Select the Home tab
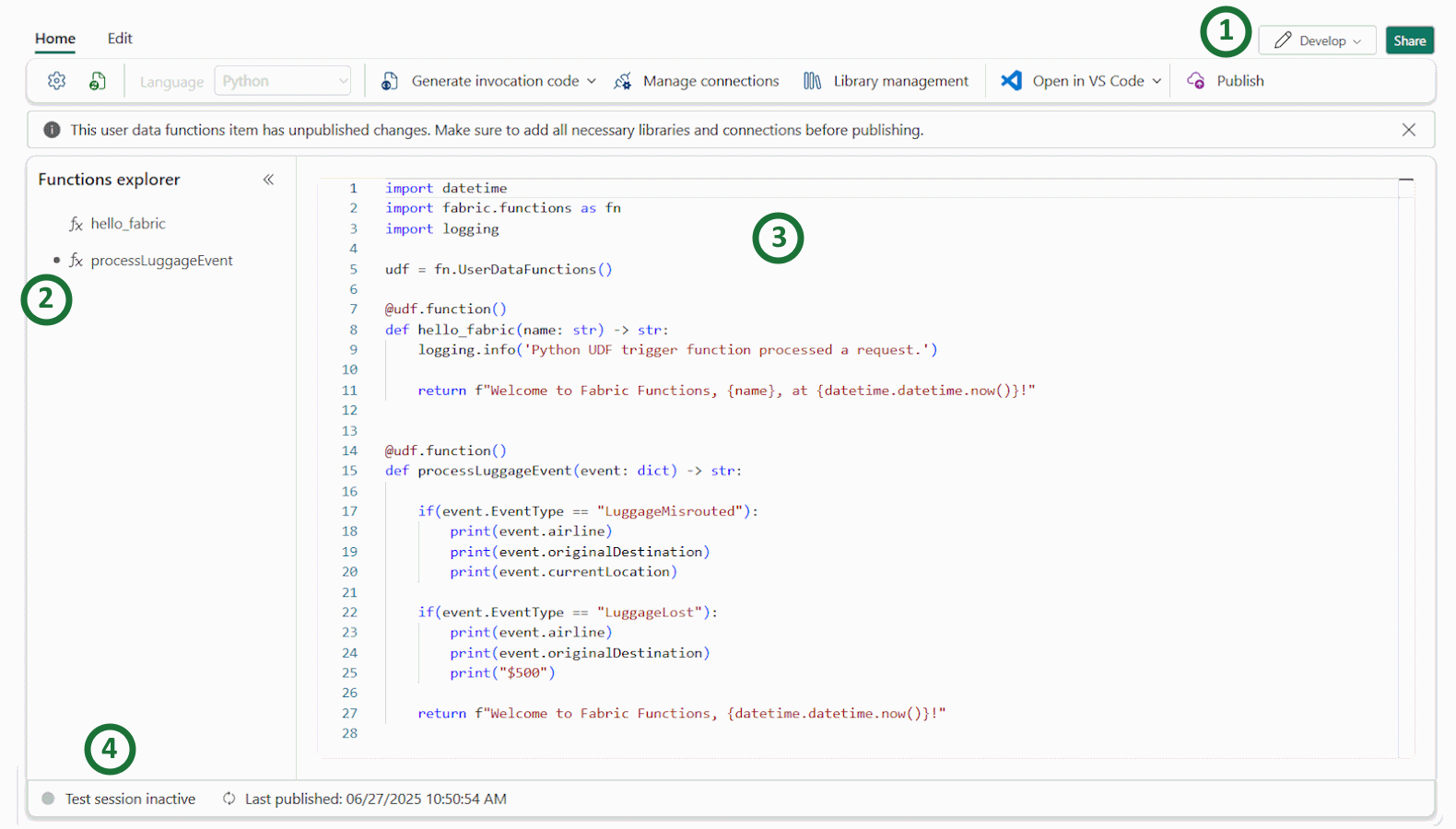 click(55, 38)
